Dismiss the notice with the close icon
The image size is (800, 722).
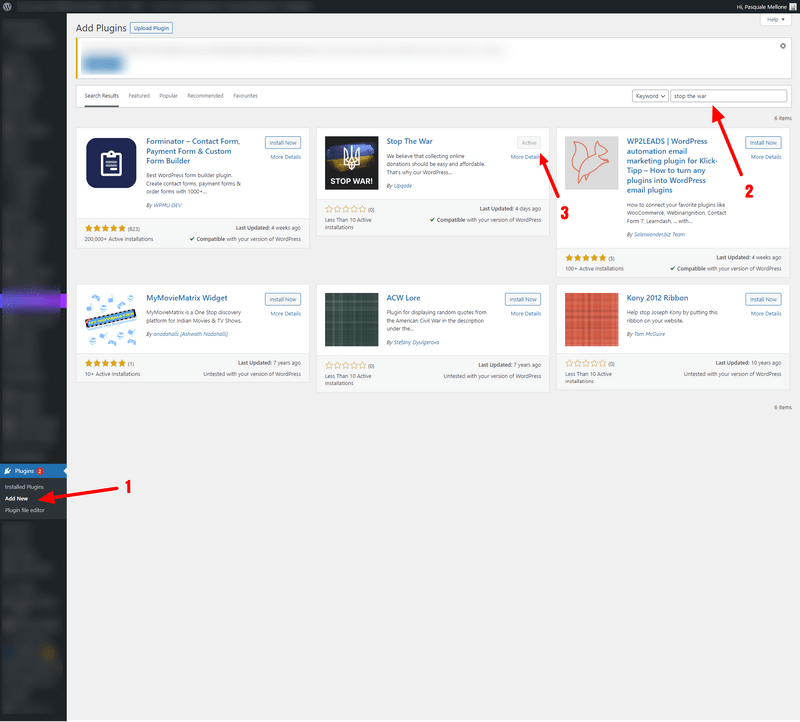click(x=783, y=46)
